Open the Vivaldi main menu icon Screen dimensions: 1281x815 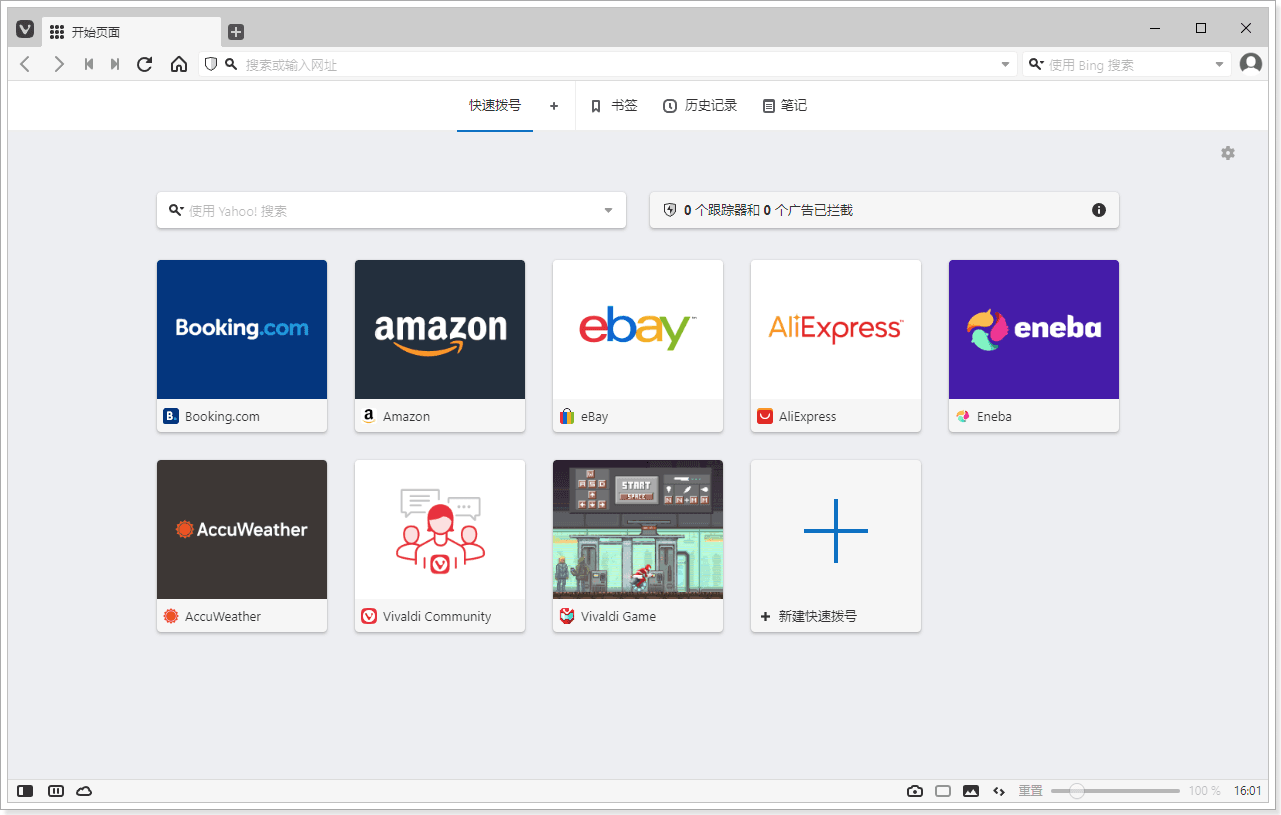pos(25,30)
